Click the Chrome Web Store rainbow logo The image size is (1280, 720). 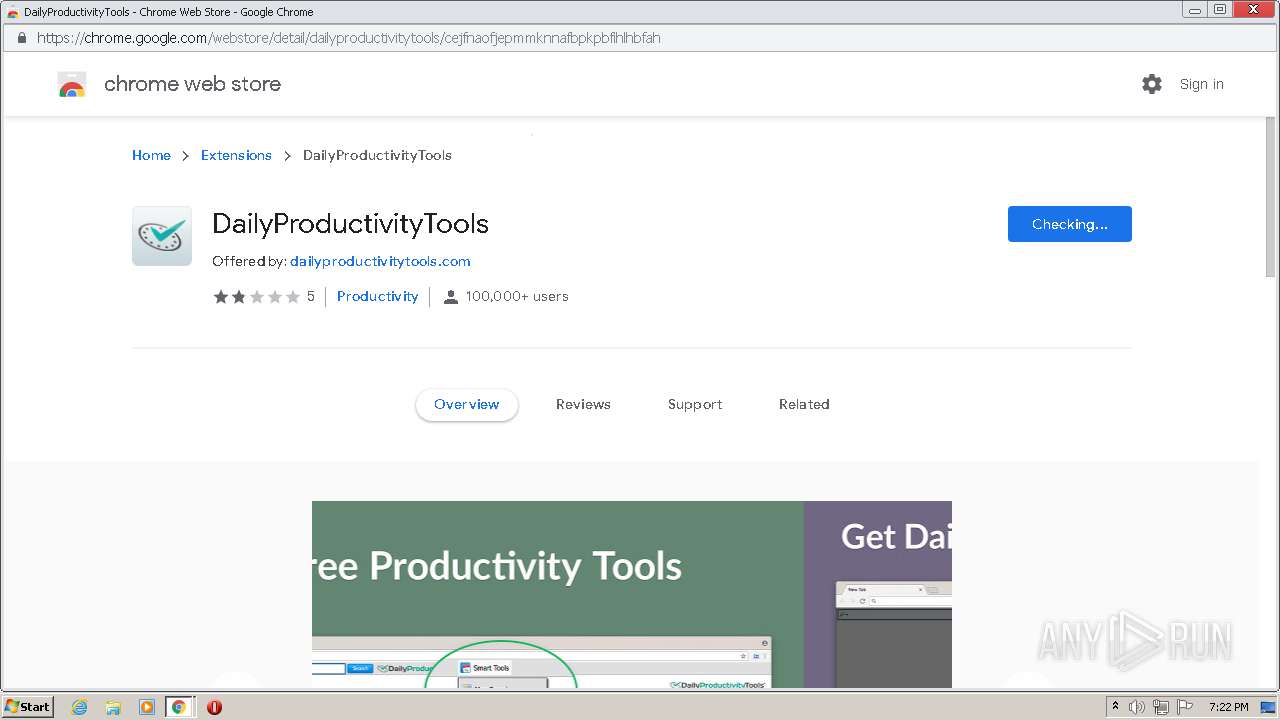coord(72,85)
